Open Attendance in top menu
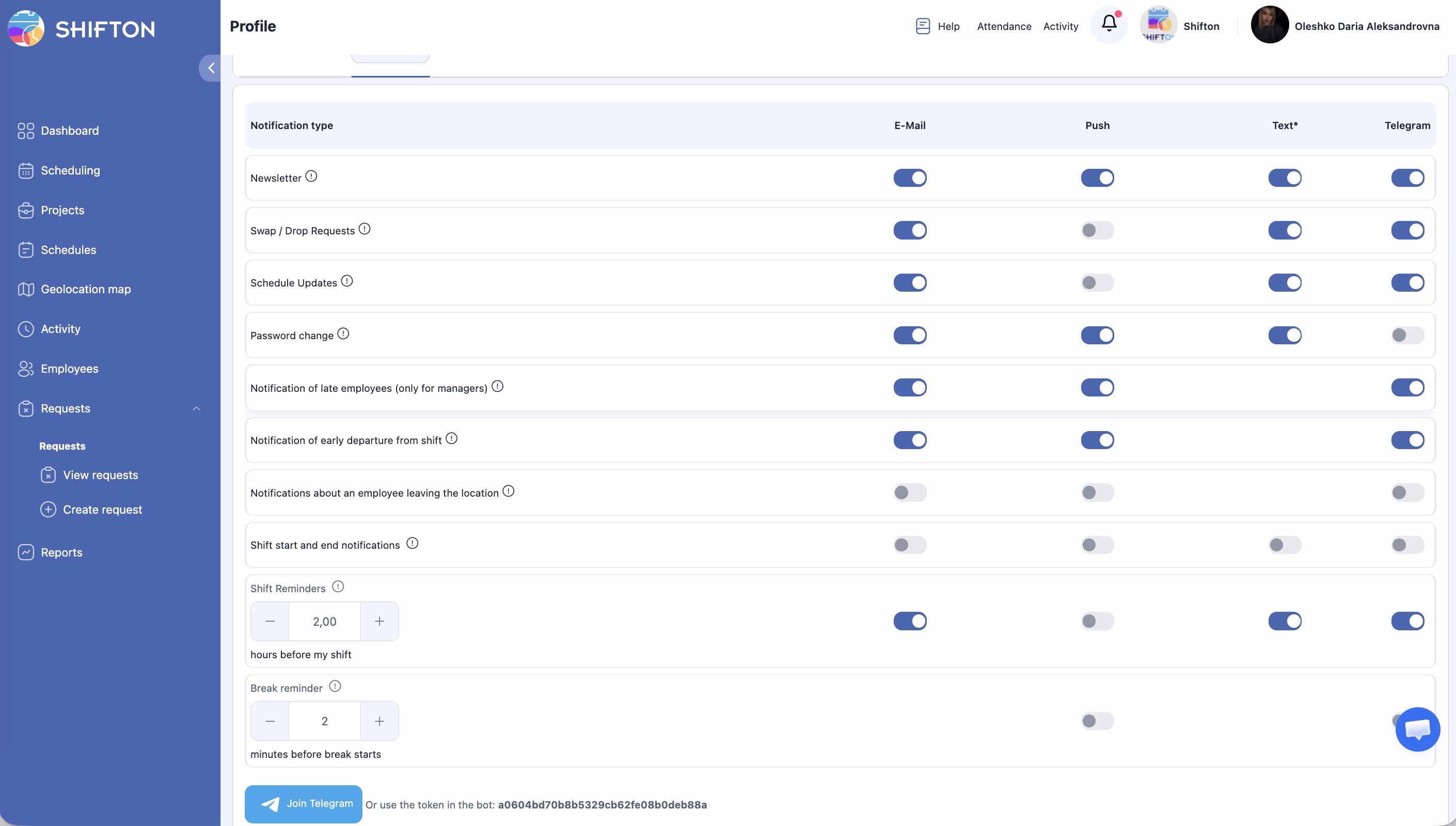This screenshot has height=826, width=1456. (x=1004, y=26)
